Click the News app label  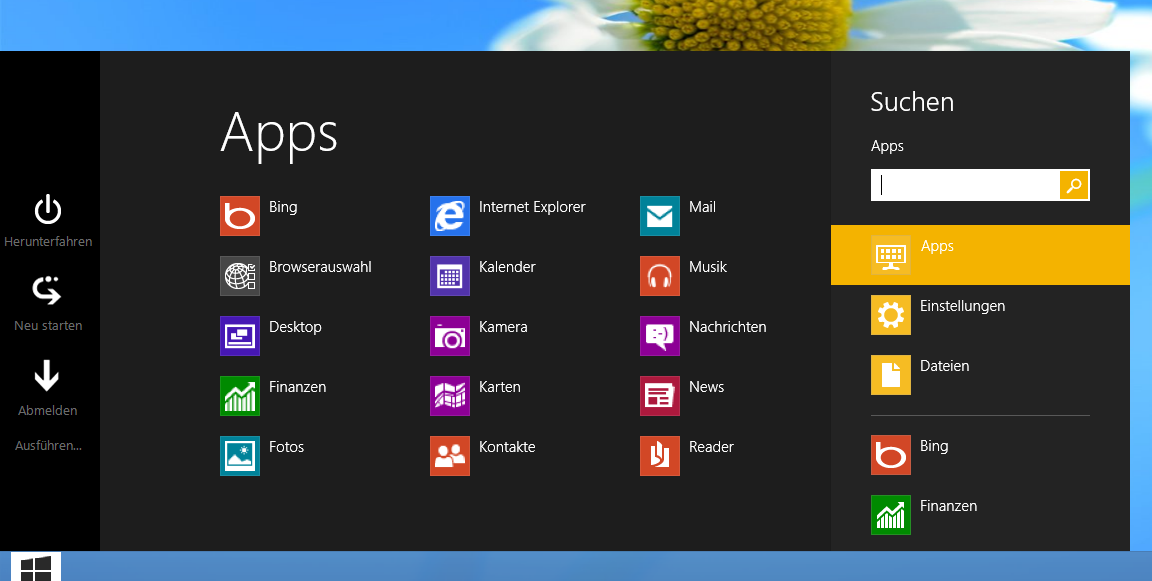707,387
